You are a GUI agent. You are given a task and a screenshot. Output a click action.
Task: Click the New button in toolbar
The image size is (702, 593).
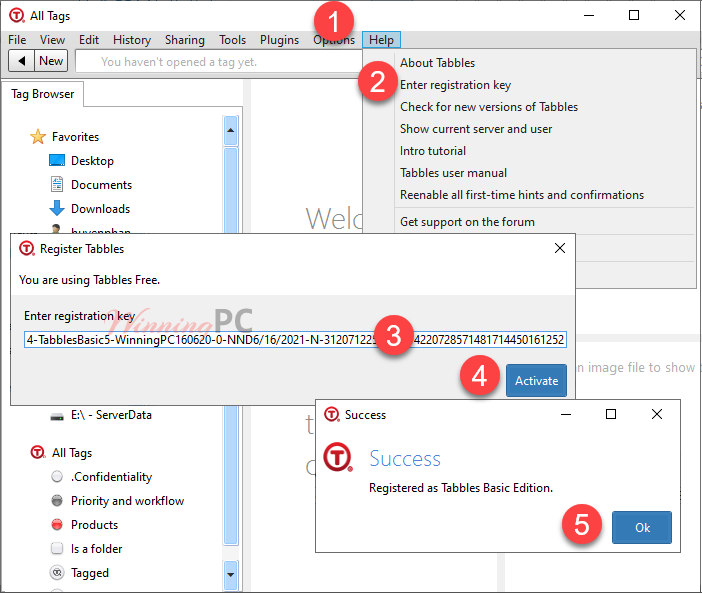(51, 61)
